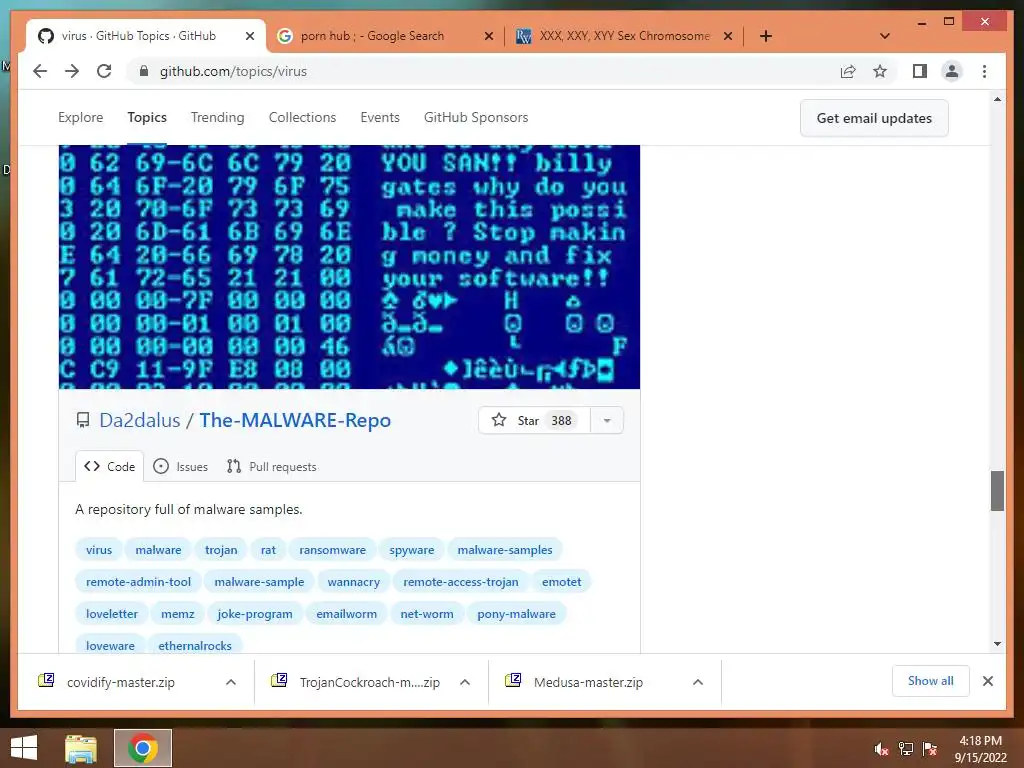Go forward to the next page

(x=72, y=71)
